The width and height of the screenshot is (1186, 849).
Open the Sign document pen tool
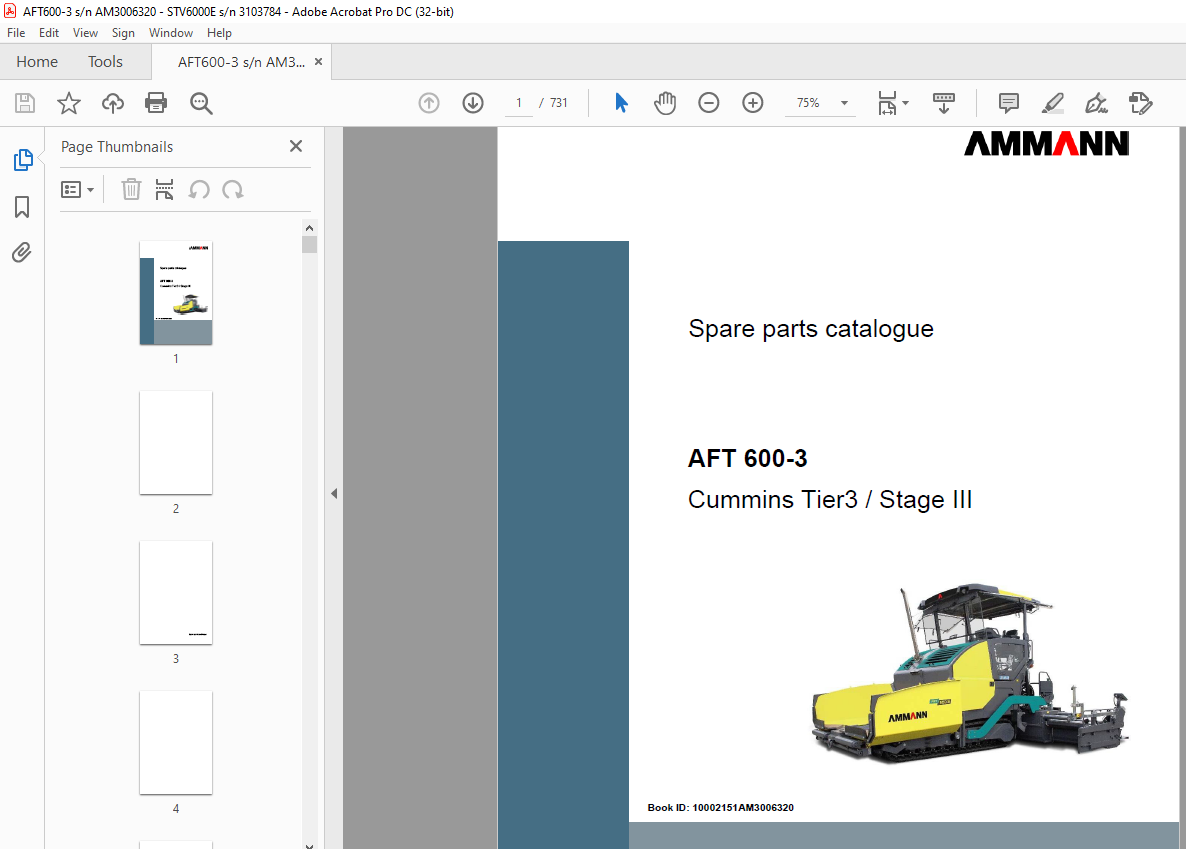[1096, 103]
